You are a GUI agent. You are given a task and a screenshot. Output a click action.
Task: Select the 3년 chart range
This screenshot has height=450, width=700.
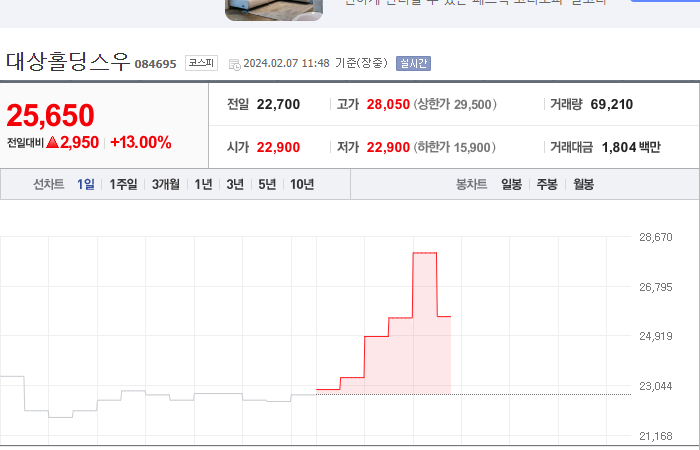click(235, 184)
